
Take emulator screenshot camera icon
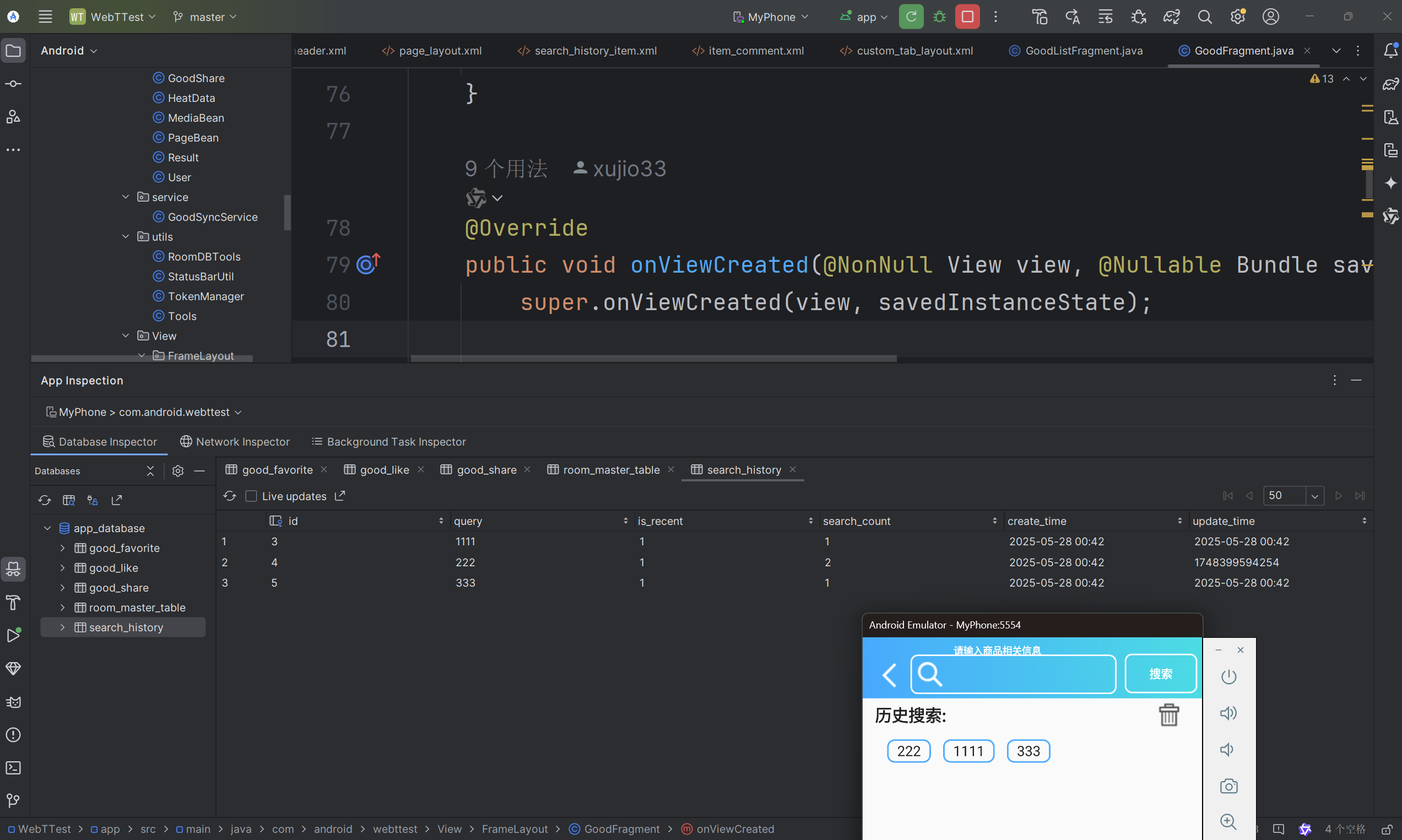point(1228,786)
